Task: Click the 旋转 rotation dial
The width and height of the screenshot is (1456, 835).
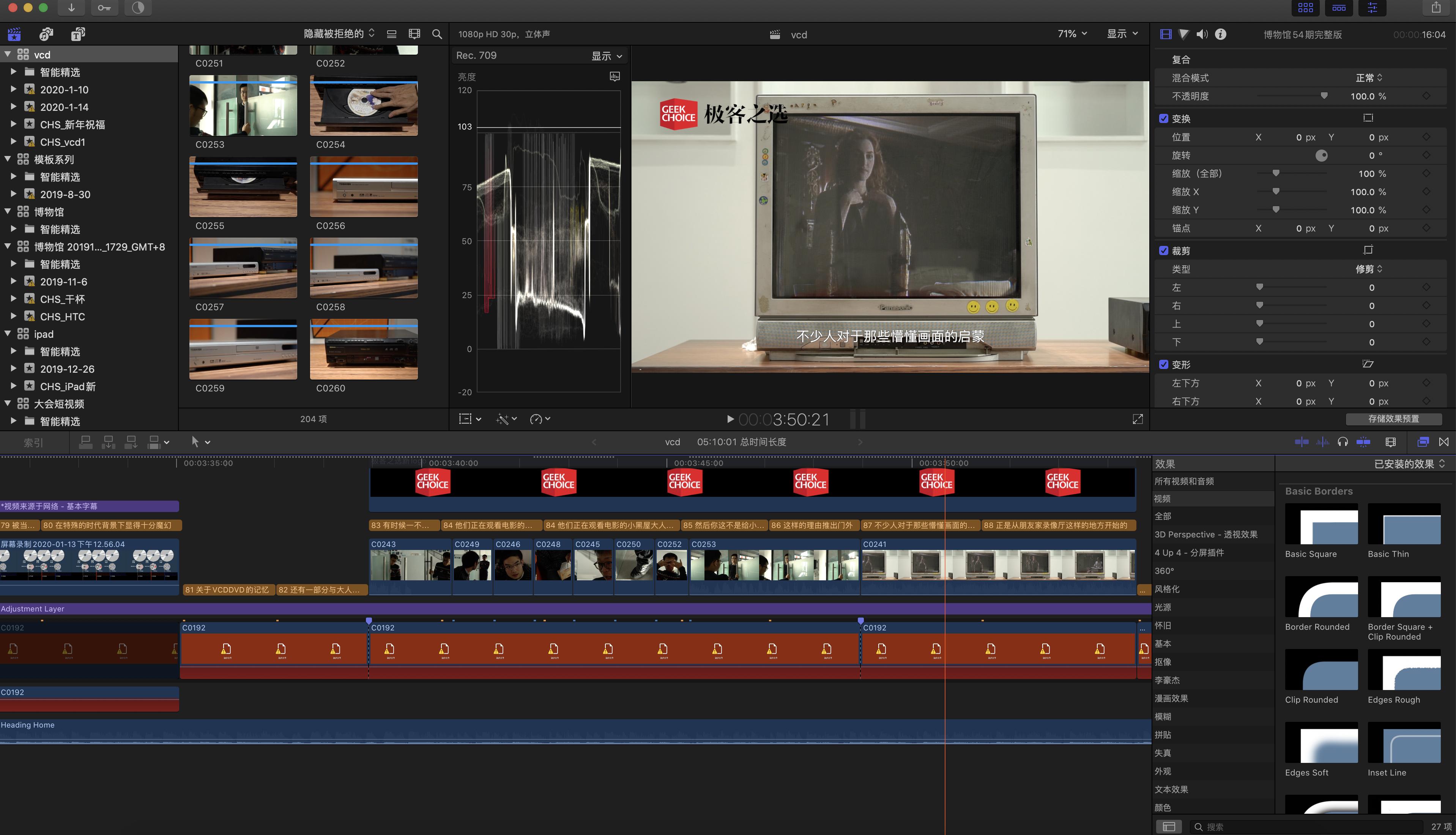Action: 1321,155
